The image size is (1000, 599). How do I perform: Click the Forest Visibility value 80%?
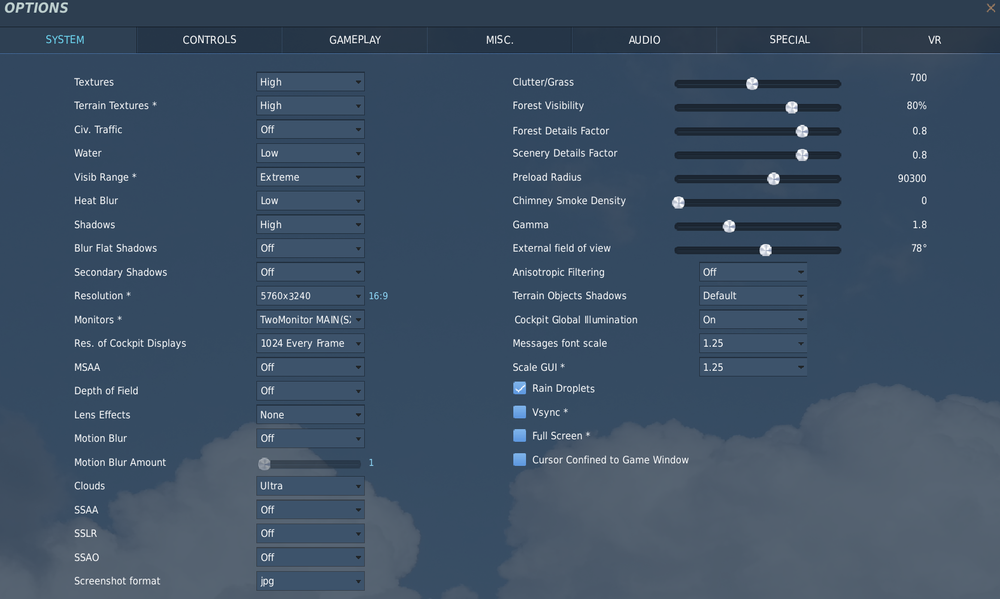(x=916, y=106)
